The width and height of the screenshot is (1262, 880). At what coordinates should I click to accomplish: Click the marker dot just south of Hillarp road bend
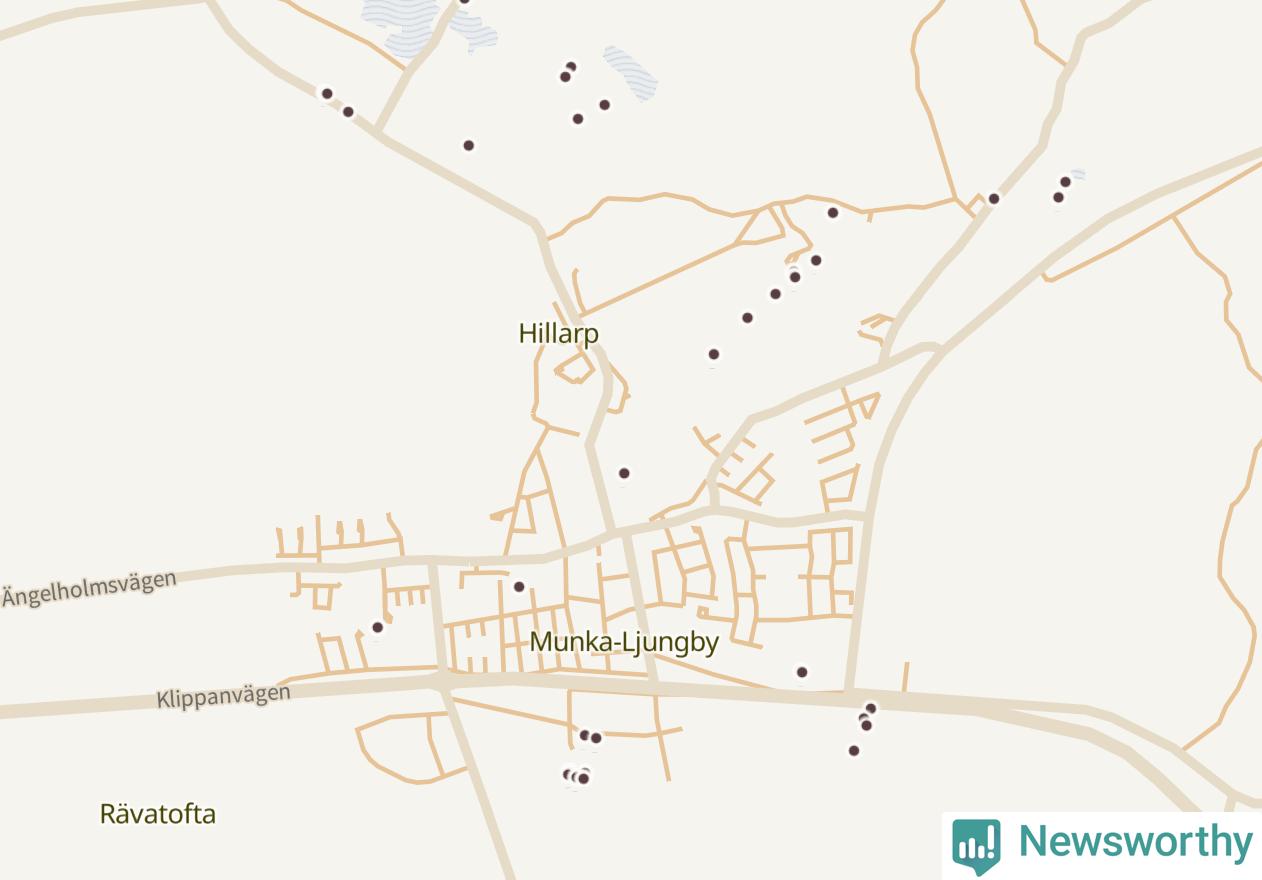pyautogui.click(x=624, y=473)
